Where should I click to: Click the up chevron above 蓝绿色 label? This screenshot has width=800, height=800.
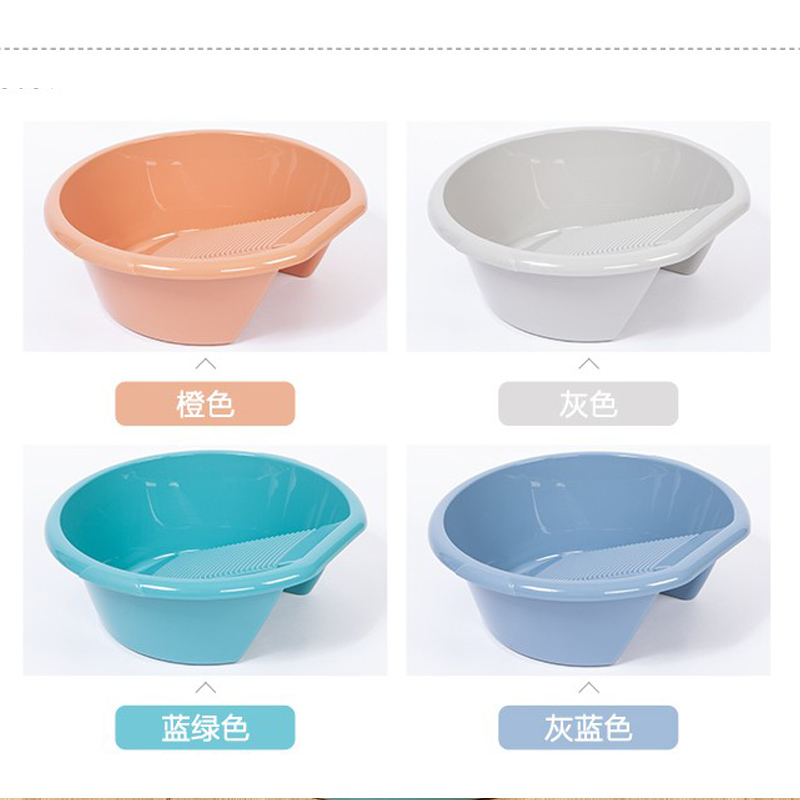pos(206,687)
